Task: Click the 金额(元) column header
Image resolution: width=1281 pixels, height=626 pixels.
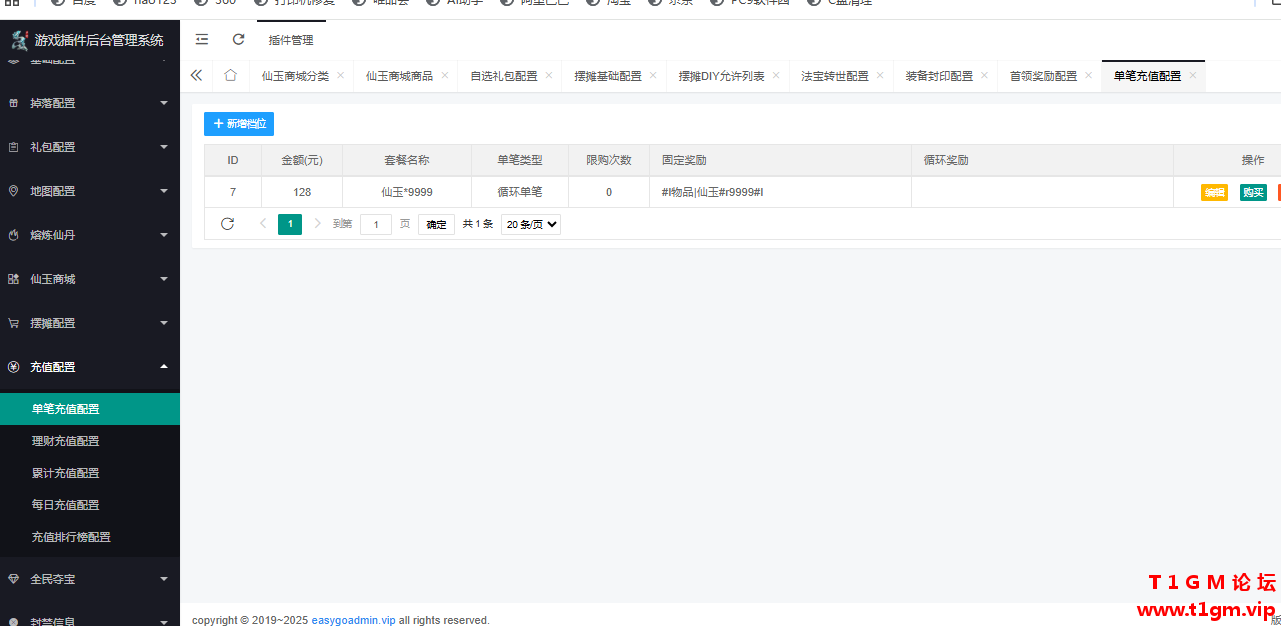Action: pyautogui.click(x=302, y=160)
